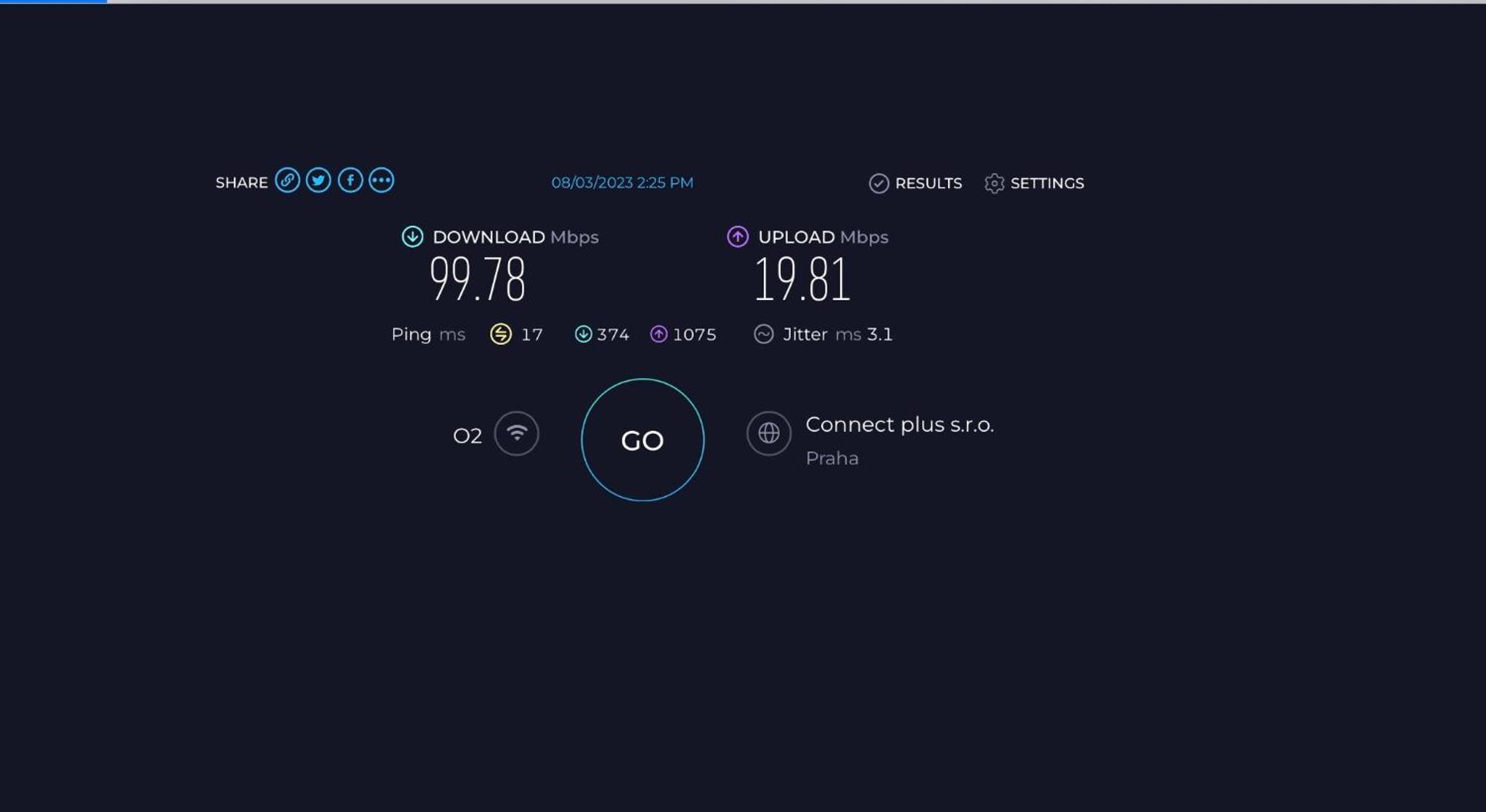Click the download arrow icon
The height and width of the screenshot is (812, 1486).
click(x=412, y=237)
